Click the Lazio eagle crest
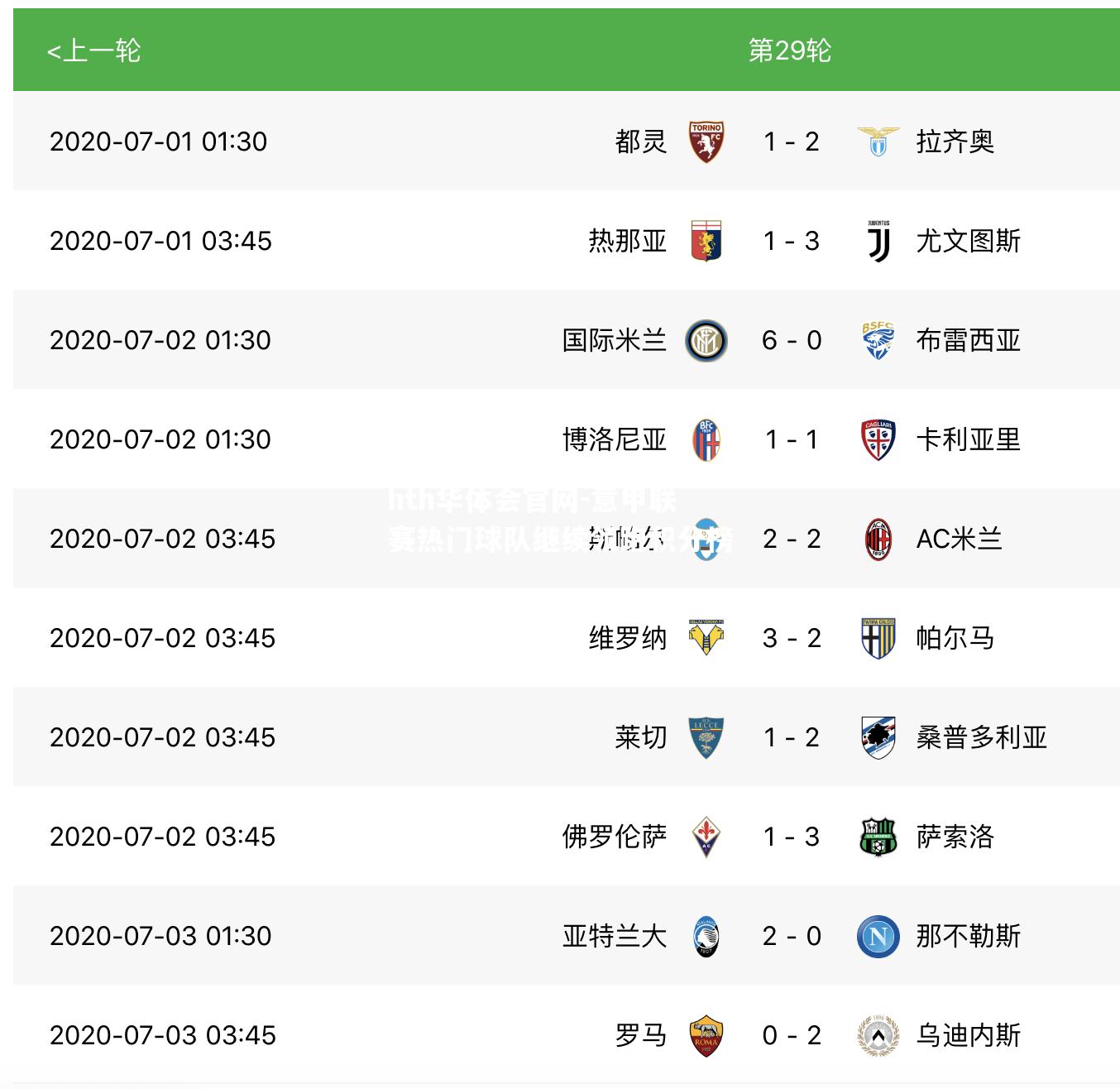This screenshot has width=1120, height=1089. coord(878,142)
